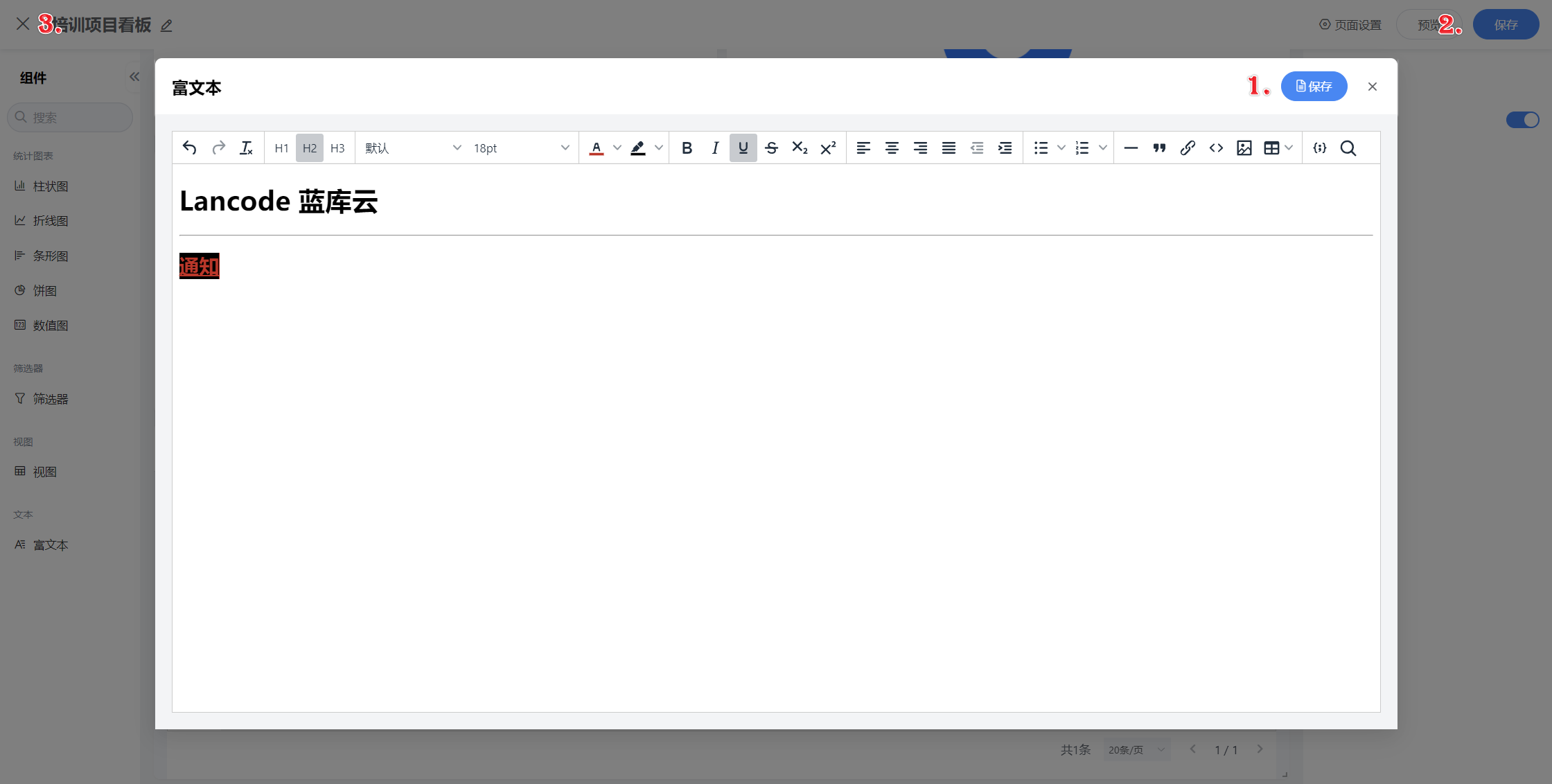Open the font size dropdown showing 18pt
The width and height of the screenshot is (1552, 784).
(521, 148)
